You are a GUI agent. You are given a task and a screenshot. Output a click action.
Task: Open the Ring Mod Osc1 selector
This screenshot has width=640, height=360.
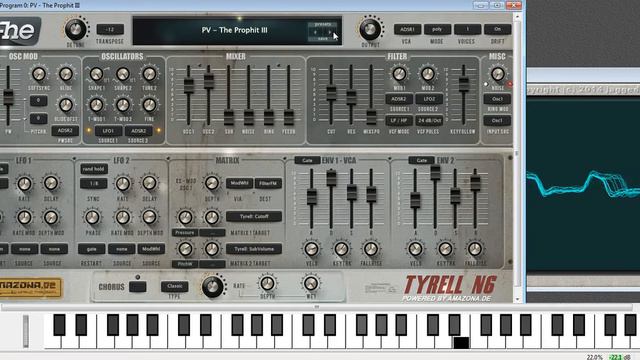(497, 99)
